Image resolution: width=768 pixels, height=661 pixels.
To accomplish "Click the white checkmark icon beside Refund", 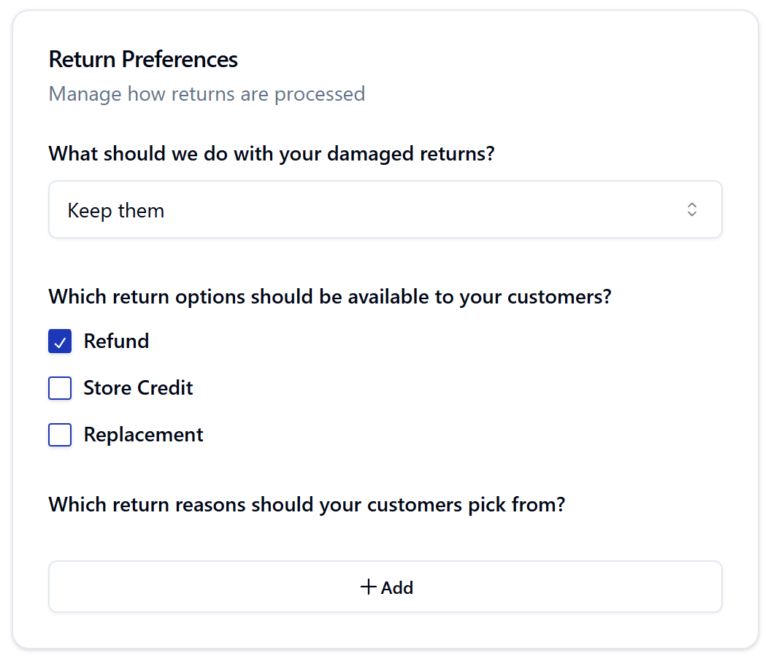I will click(60, 342).
